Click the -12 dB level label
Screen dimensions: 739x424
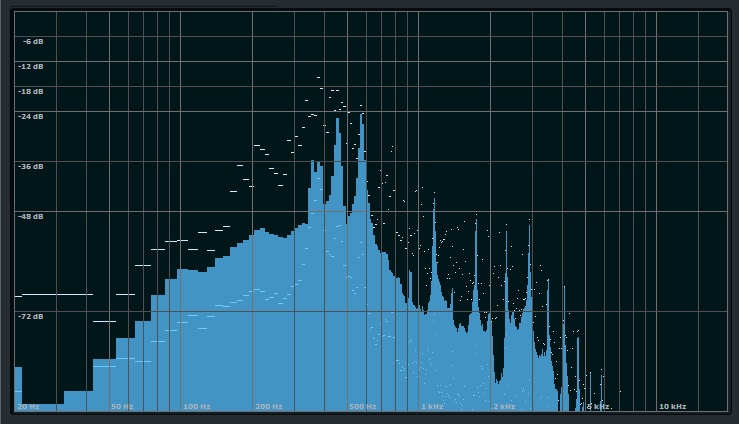(x=31, y=66)
